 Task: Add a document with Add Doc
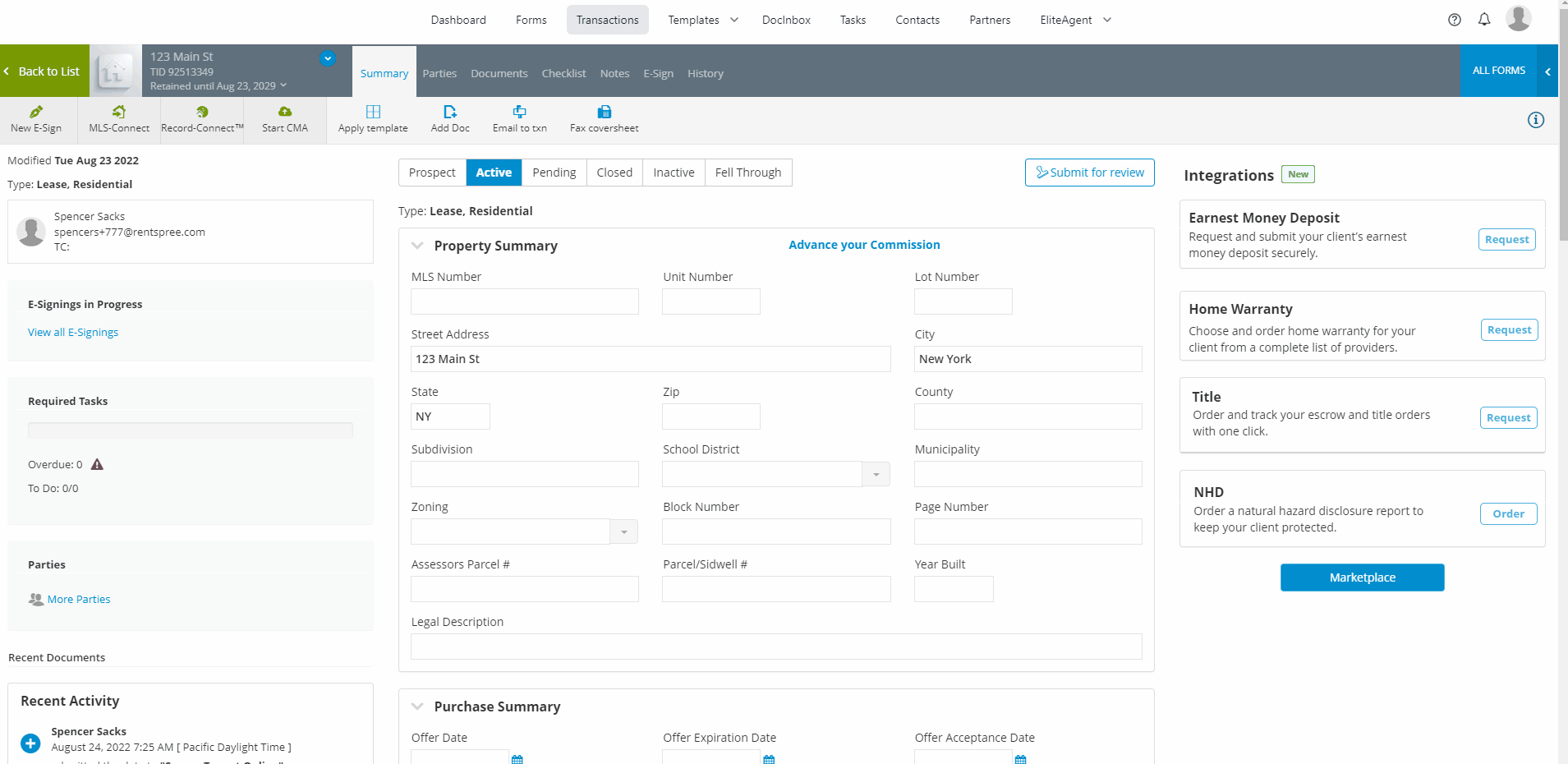point(449,119)
